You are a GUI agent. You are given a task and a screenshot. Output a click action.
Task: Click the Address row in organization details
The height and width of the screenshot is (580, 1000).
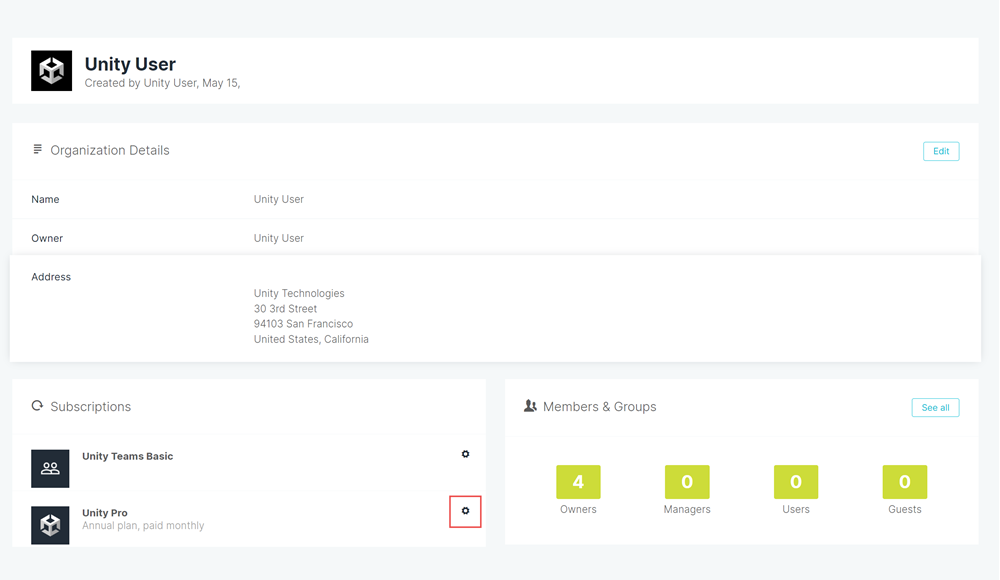tap(51, 277)
